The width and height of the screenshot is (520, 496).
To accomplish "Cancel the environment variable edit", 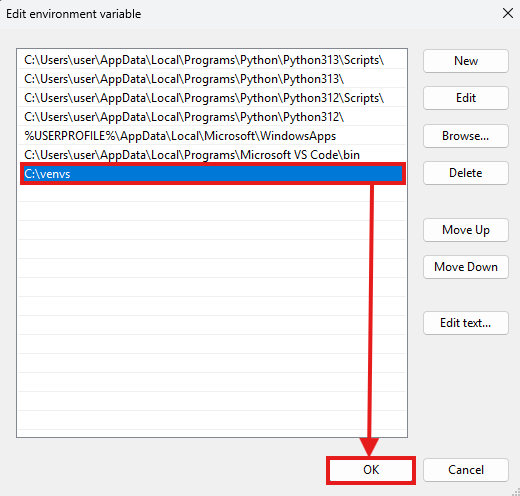I will pyautogui.click(x=466, y=470).
